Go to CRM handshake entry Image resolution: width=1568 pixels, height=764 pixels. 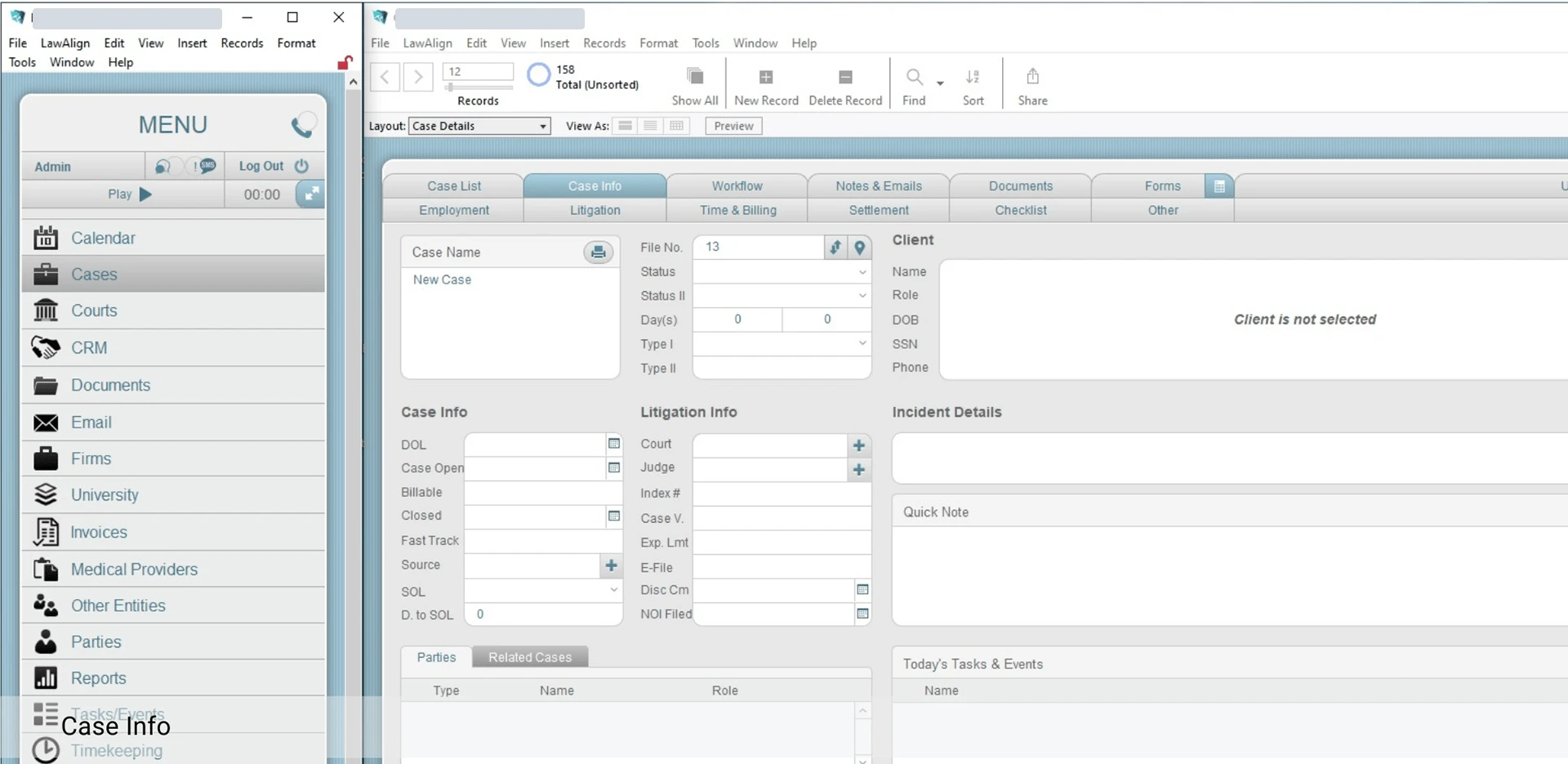click(x=173, y=347)
